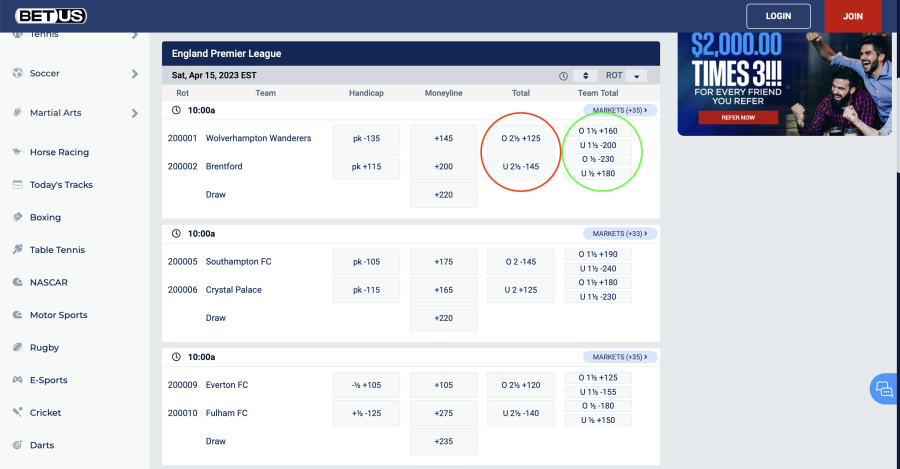Open the Boxing sidebar link
The image size is (900, 469).
pos(45,218)
